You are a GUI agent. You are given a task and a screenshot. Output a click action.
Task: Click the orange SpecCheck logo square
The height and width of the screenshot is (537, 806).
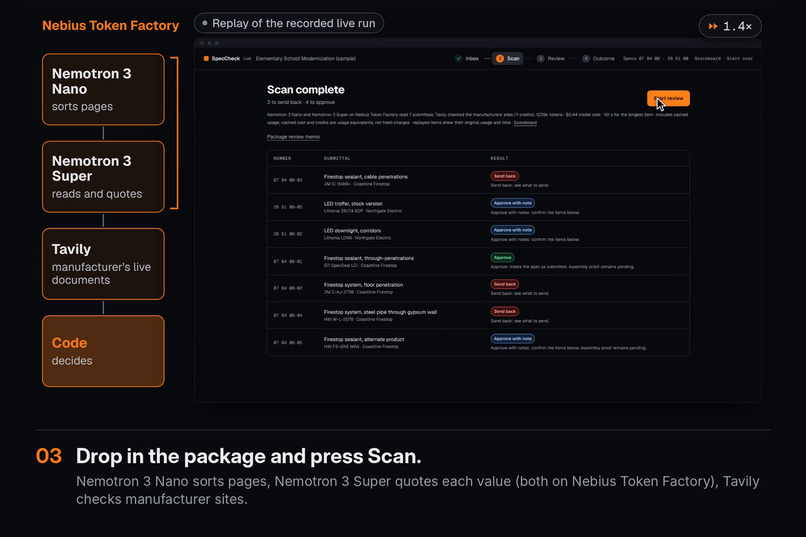point(206,59)
